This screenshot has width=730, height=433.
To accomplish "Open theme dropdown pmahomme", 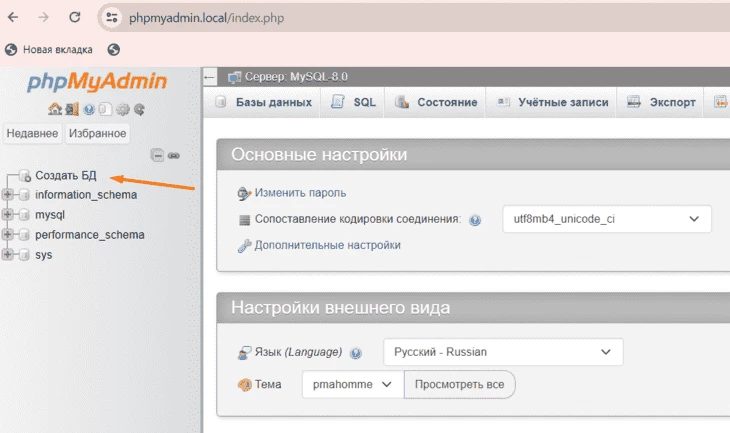I will pyautogui.click(x=353, y=385).
